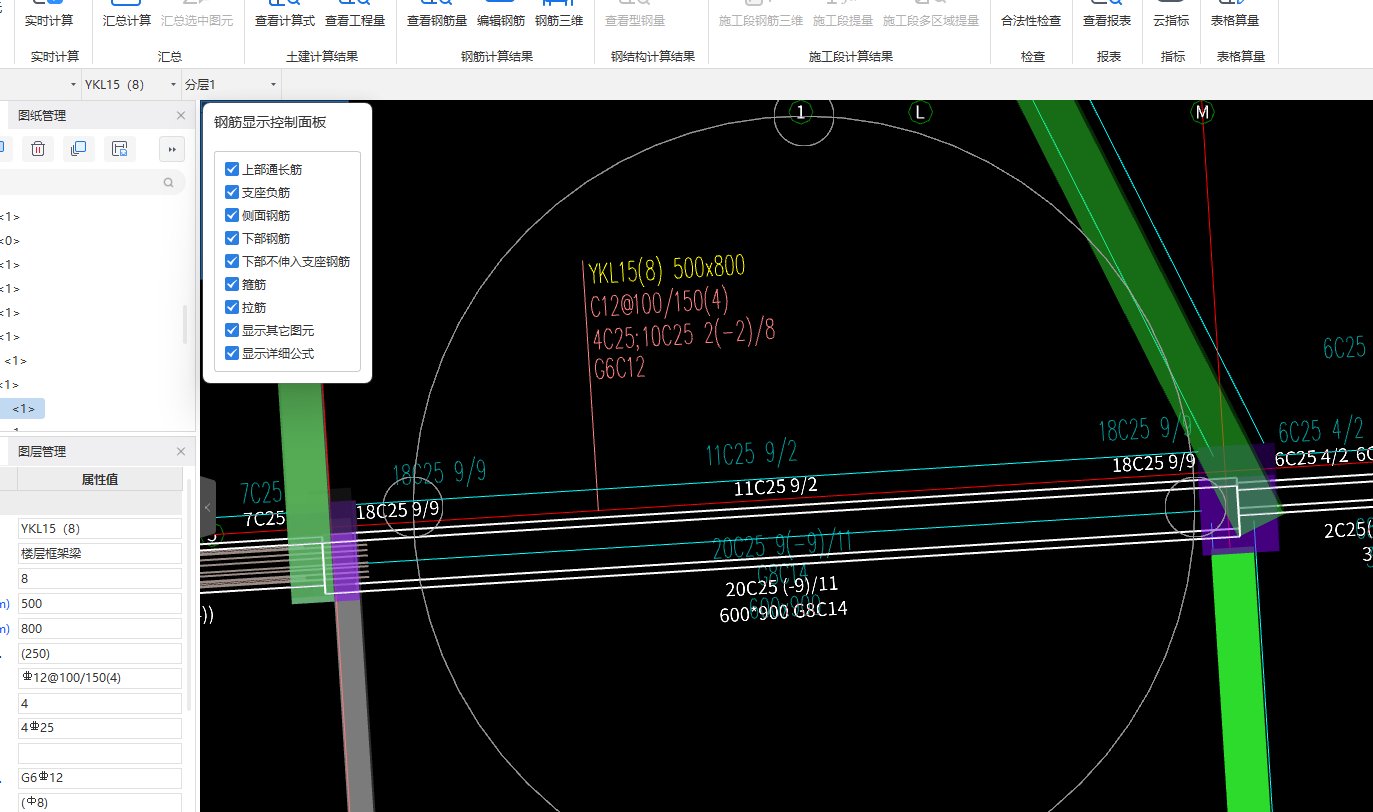This screenshot has height=812, width=1373.
Task: Click axis bubble labeled 1
Action: [x=800, y=111]
